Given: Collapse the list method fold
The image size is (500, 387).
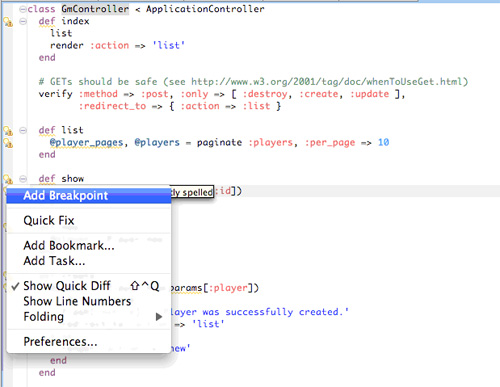Looking at the screenshot, I should [x=23, y=130].
